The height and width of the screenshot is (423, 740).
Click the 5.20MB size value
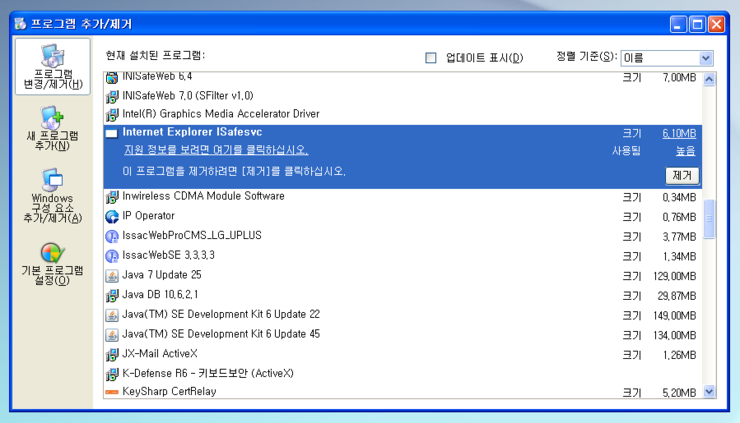coord(679,392)
